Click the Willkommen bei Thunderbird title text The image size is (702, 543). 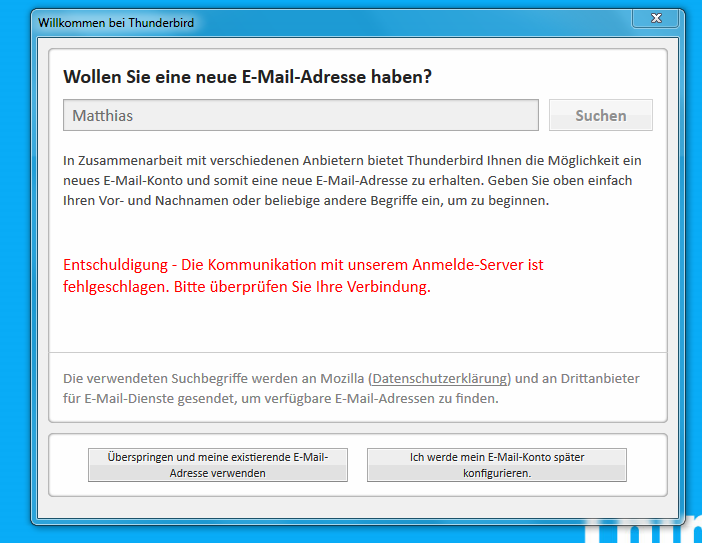point(116,23)
